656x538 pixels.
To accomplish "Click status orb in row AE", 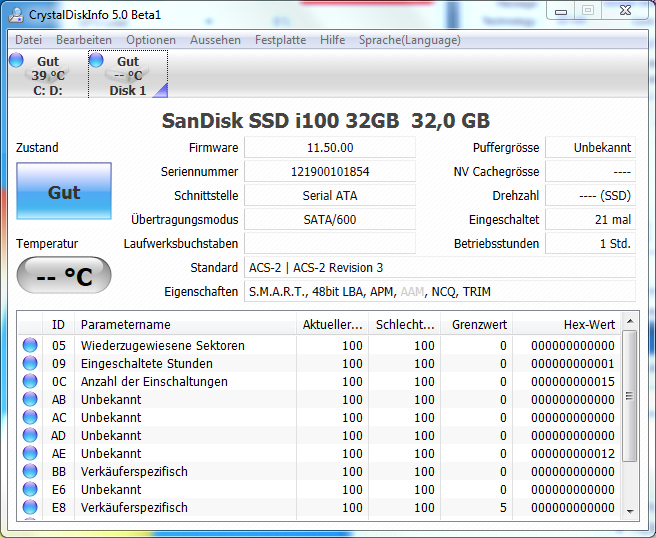I will coord(30,453).
